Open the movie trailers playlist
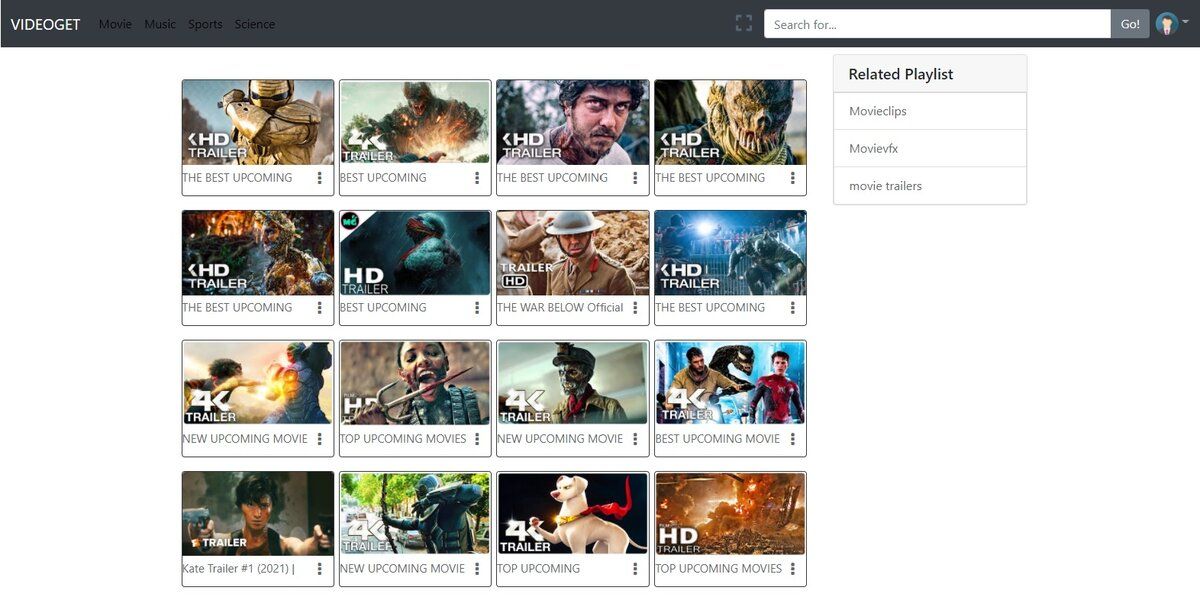 [x=886, y=186]
